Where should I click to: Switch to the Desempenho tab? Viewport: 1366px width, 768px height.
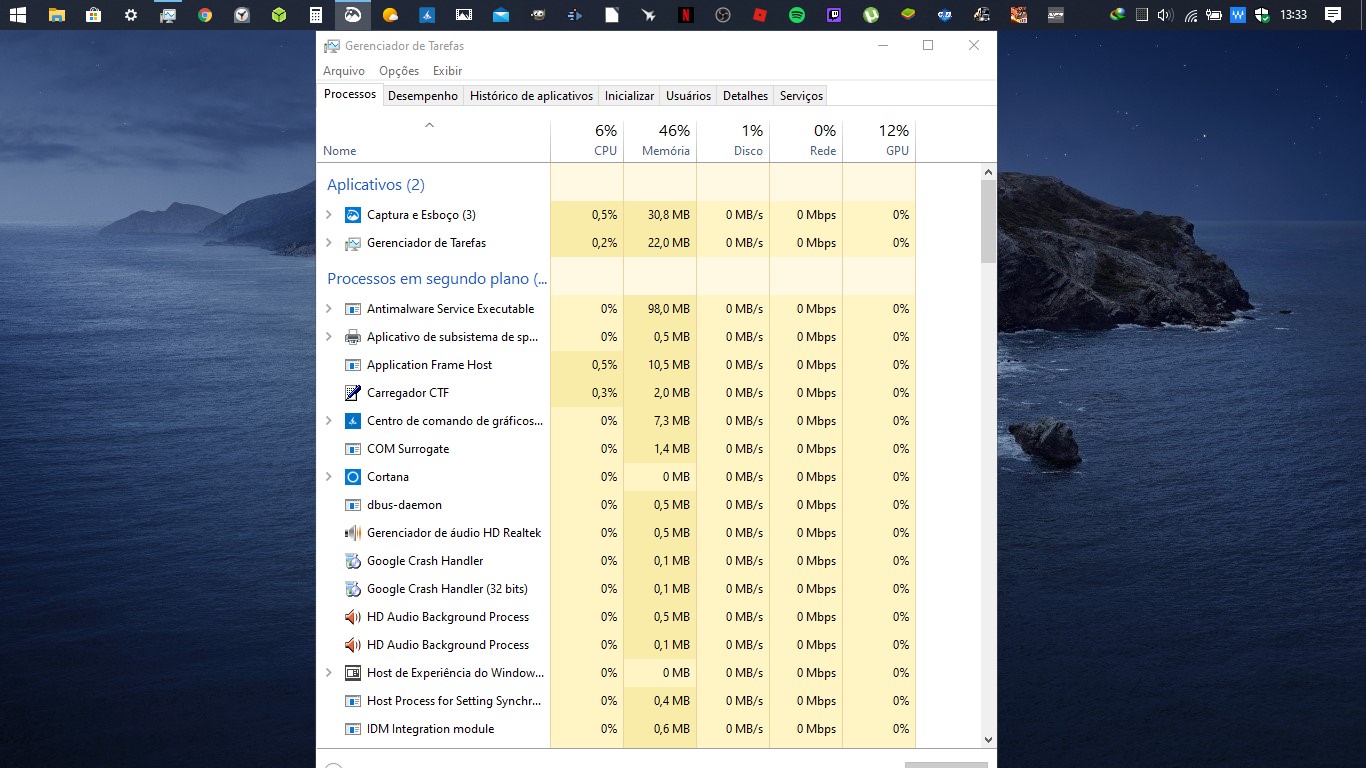[x=423, y=96]
